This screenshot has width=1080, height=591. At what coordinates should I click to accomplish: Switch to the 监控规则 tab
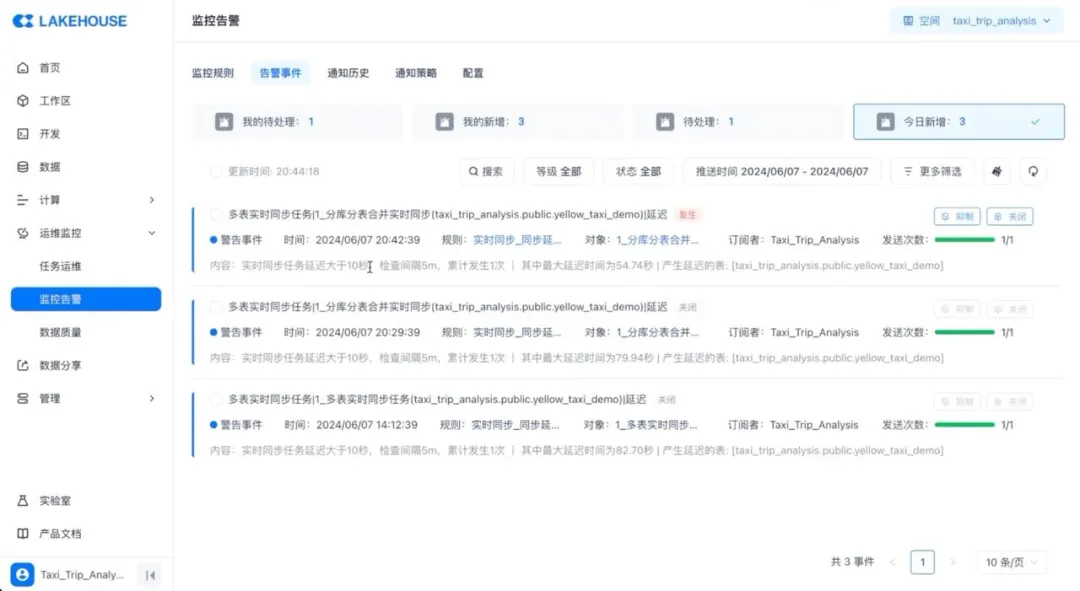coord(212,73)
